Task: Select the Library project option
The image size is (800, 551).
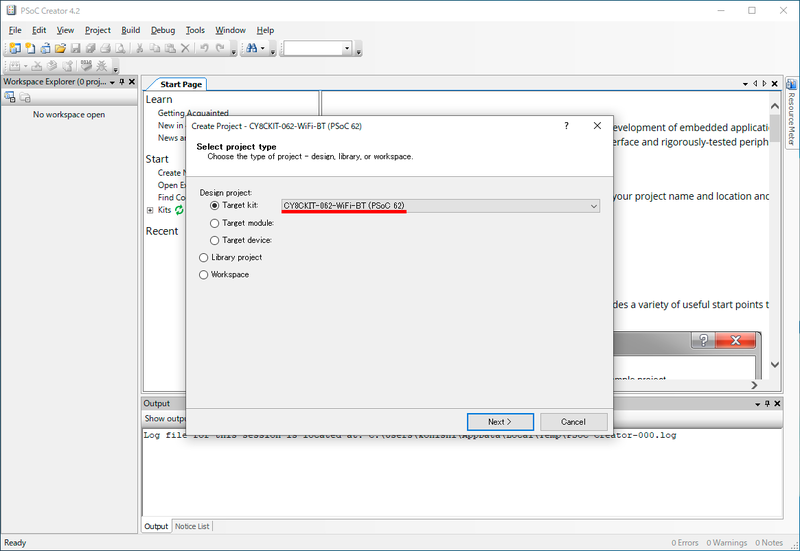Action: 204,258
